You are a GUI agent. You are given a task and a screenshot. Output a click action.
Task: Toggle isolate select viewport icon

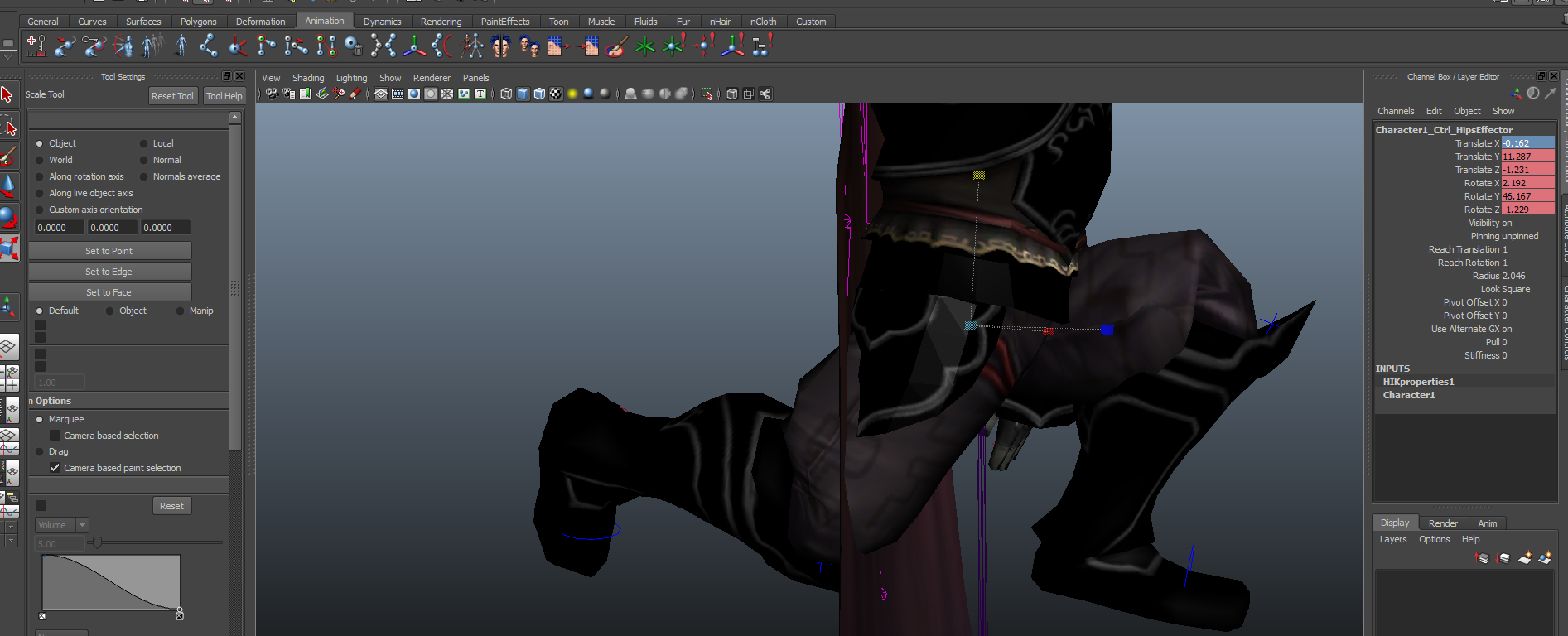(x=707, y=94)
